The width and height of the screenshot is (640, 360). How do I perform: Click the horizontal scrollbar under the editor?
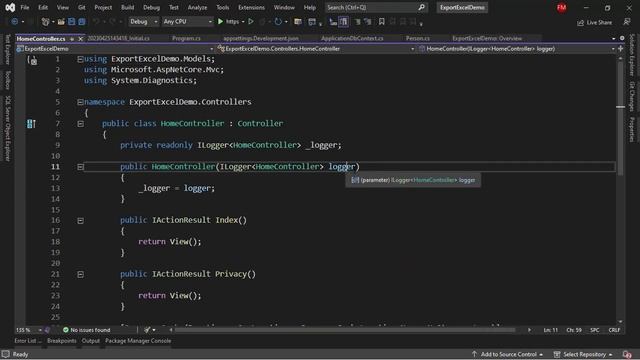point(345,330)
